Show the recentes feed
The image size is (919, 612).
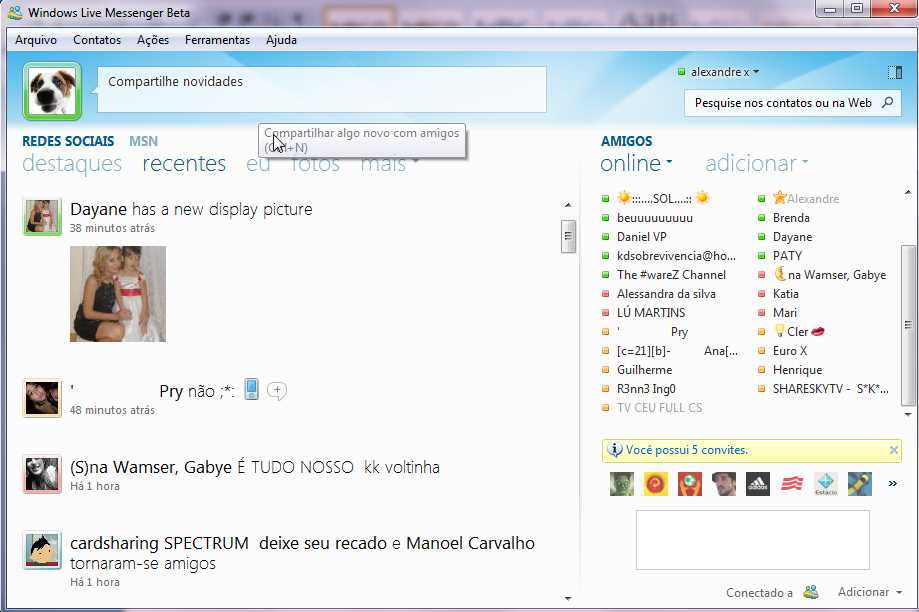[x=184, y=164]
